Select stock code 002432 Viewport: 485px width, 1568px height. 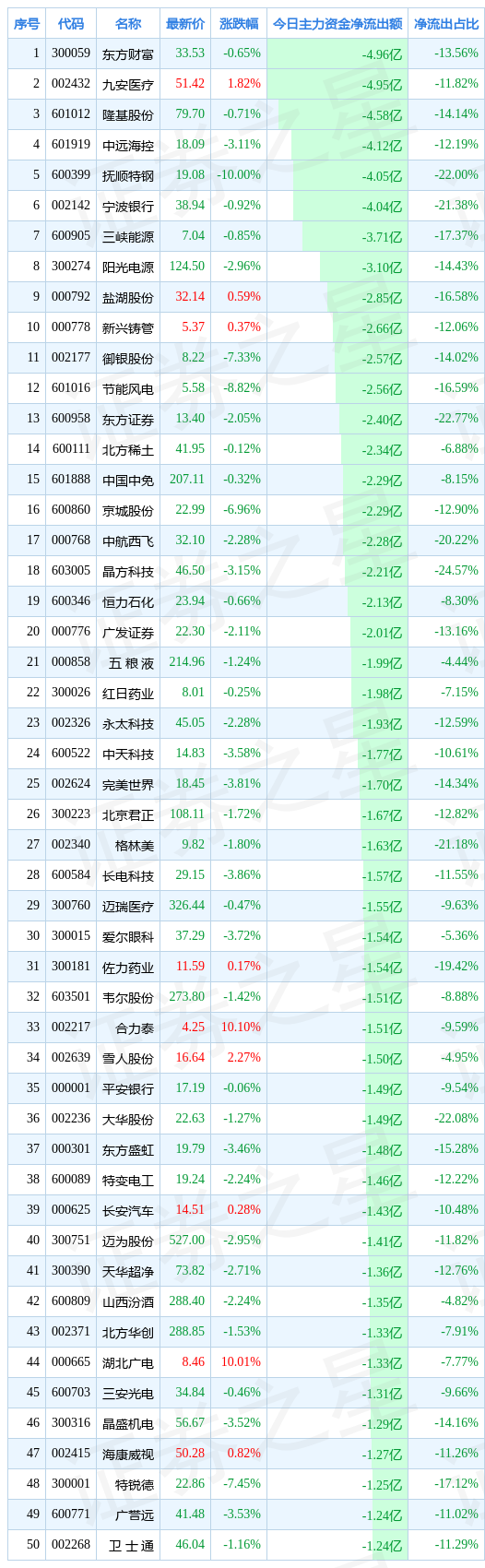tap(71, 84)
